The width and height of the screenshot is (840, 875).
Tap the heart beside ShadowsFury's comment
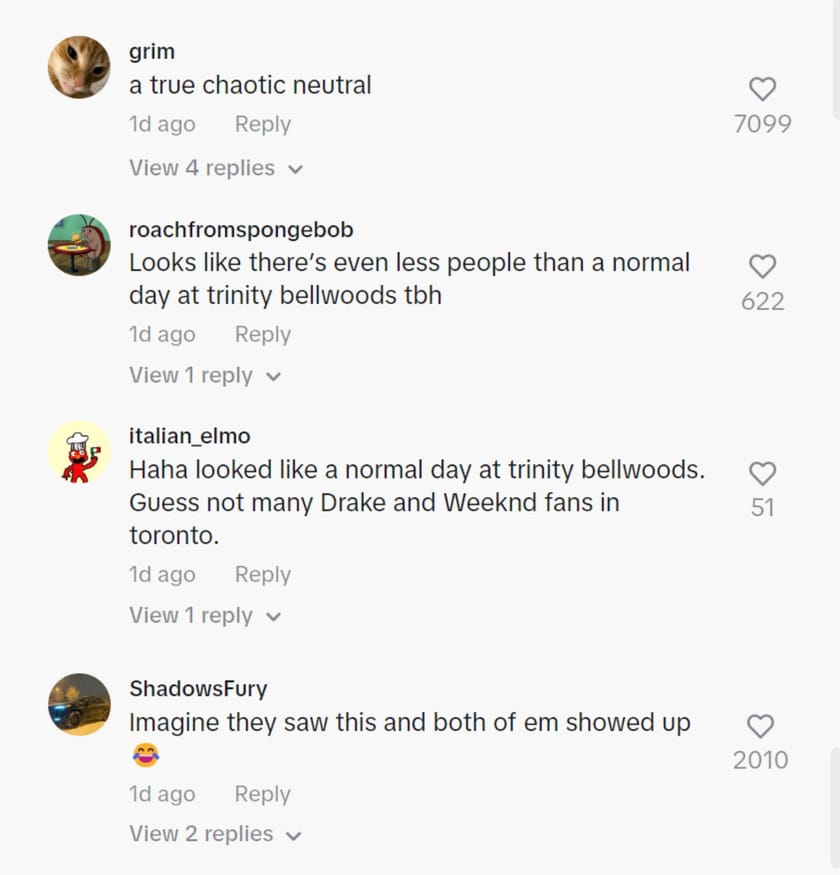(762, 727)
